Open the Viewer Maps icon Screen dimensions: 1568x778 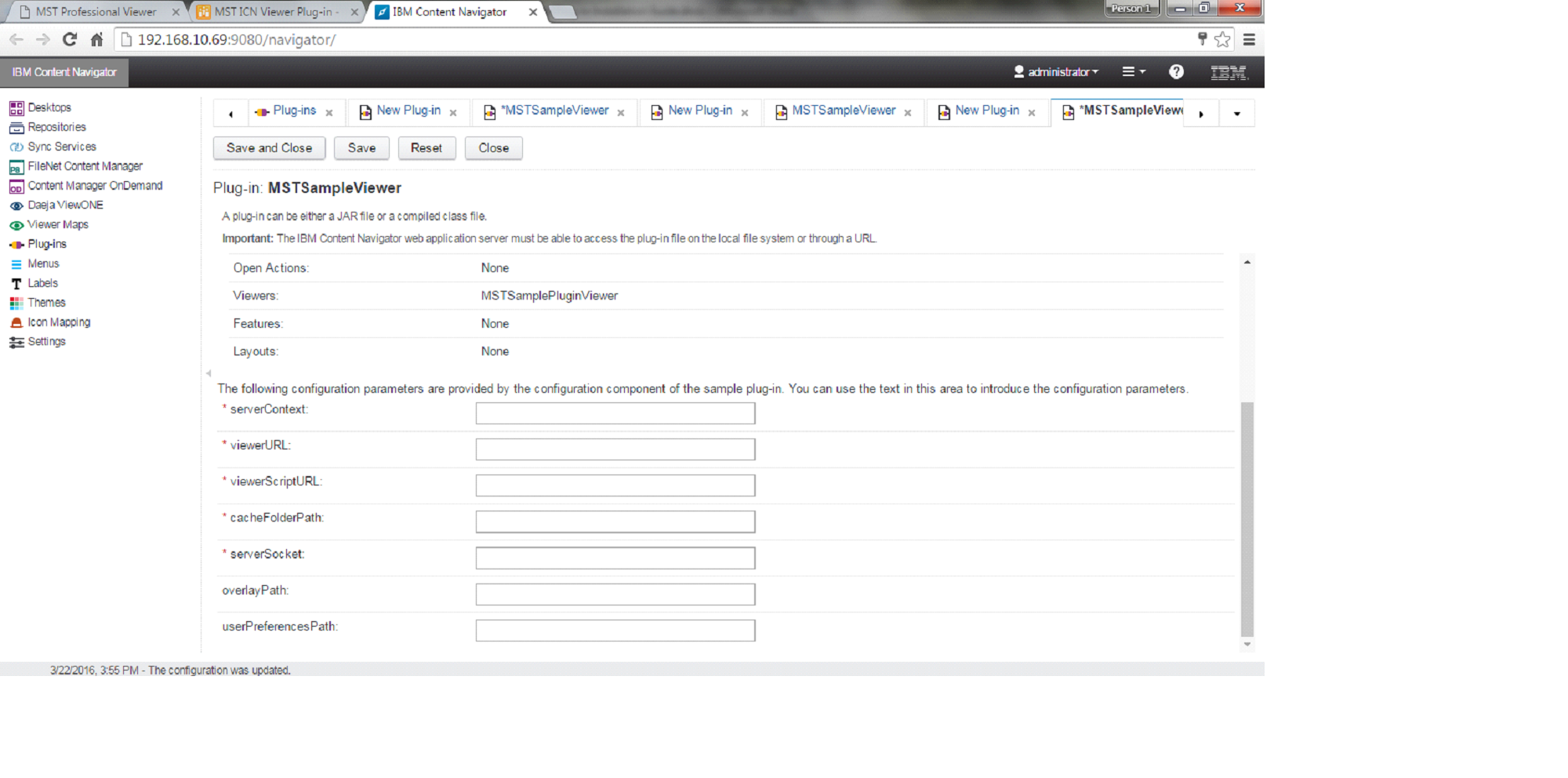click(x=16, y=225)
